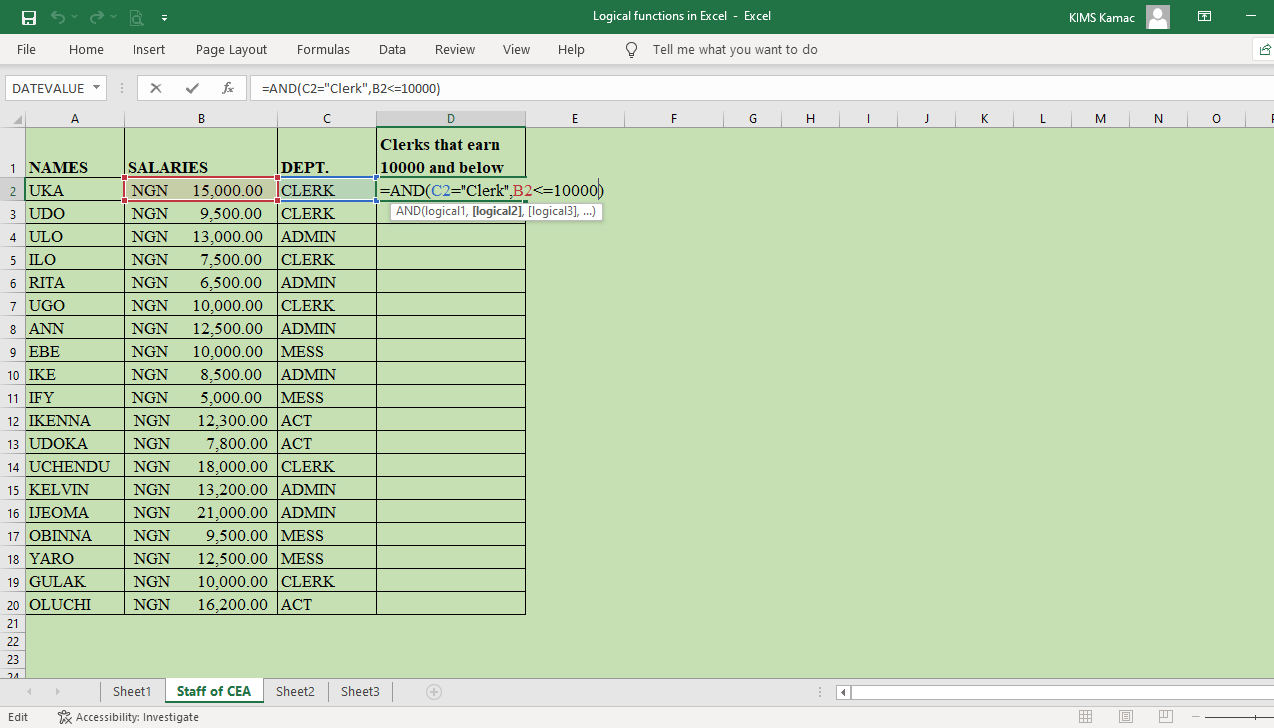Viewport: 1274px width, 728px height.
Task: Open Page Break Preview from the status bar
Action: click(x=1166, y=717)
